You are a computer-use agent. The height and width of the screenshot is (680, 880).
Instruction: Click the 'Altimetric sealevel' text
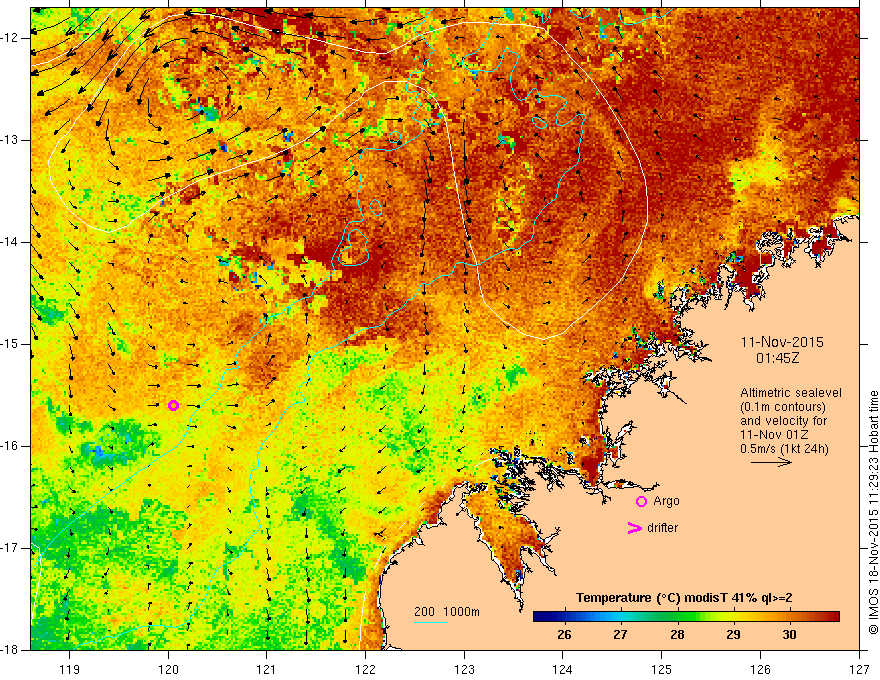pos(791,393)
